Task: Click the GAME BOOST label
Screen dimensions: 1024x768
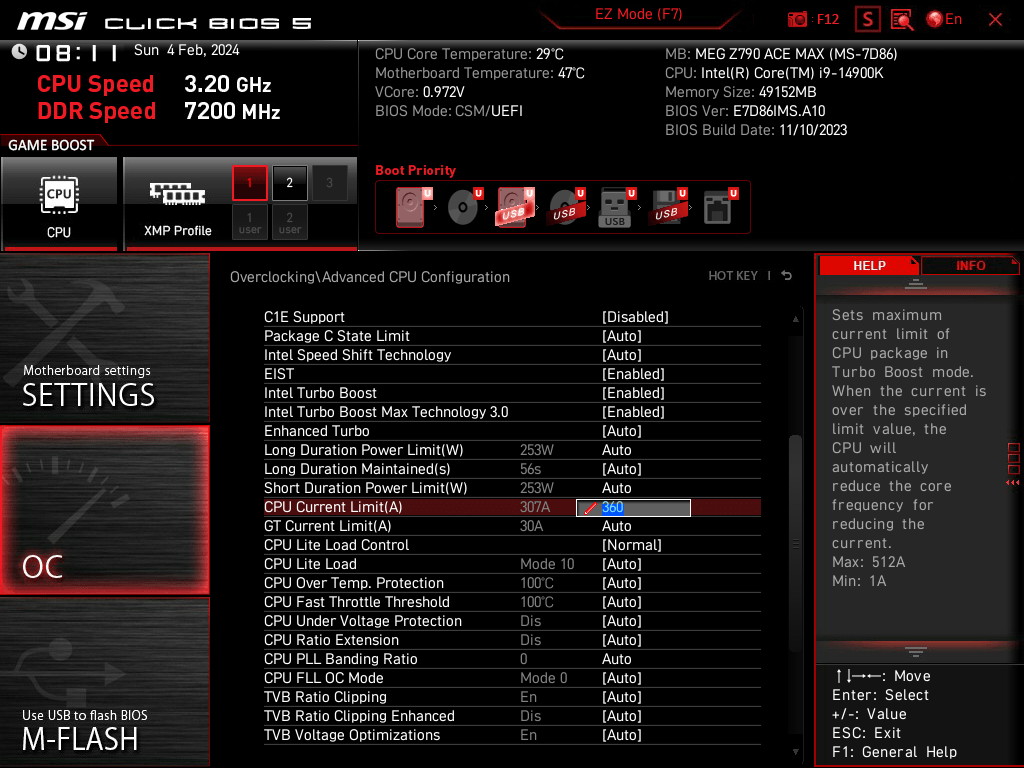Action: 51,145
